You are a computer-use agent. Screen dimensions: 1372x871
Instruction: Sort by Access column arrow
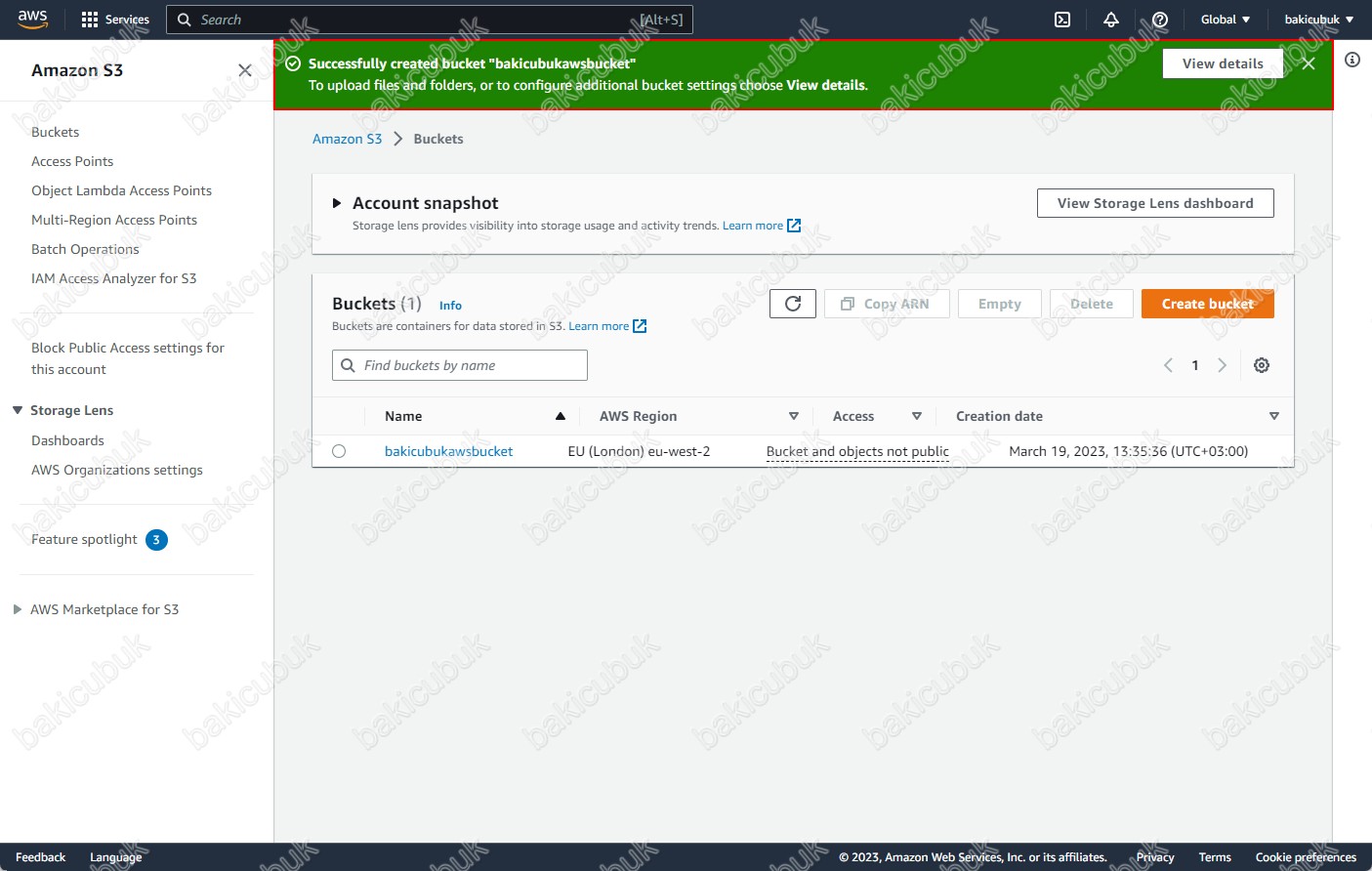point(917,416)
